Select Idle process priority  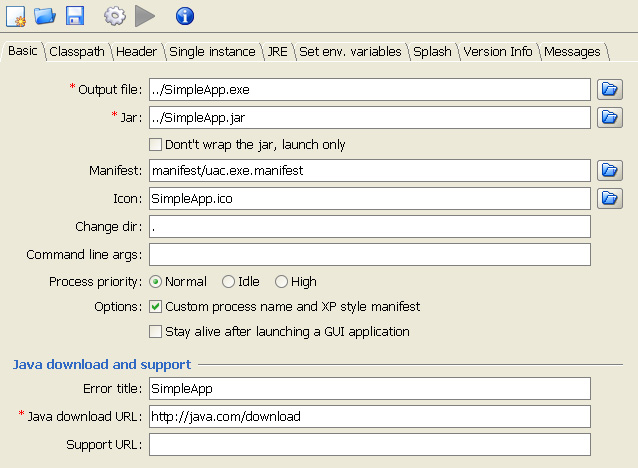pos(229,282)
